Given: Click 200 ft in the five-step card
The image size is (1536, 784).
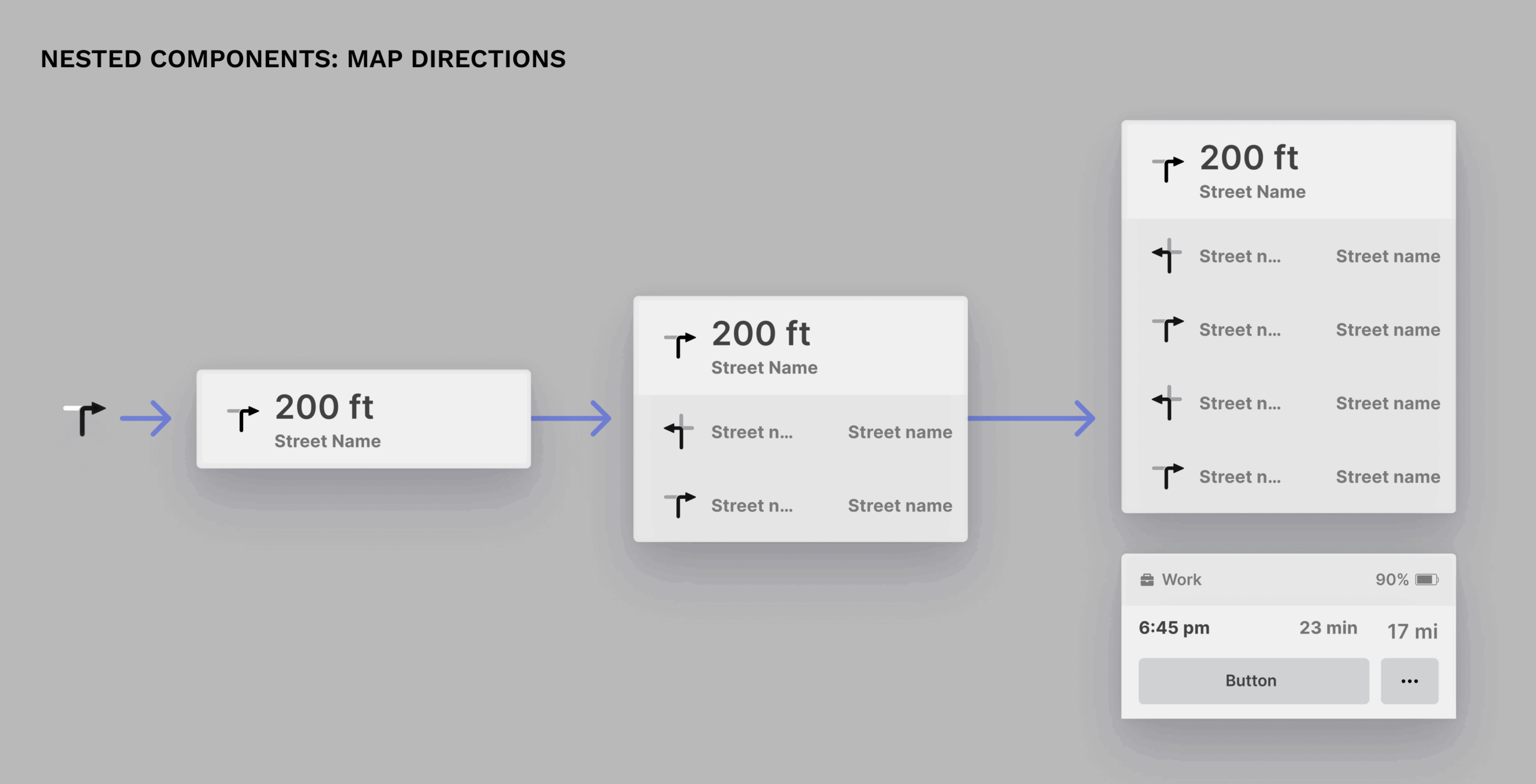Looking at the screenshot, I should pos(1249,157).
